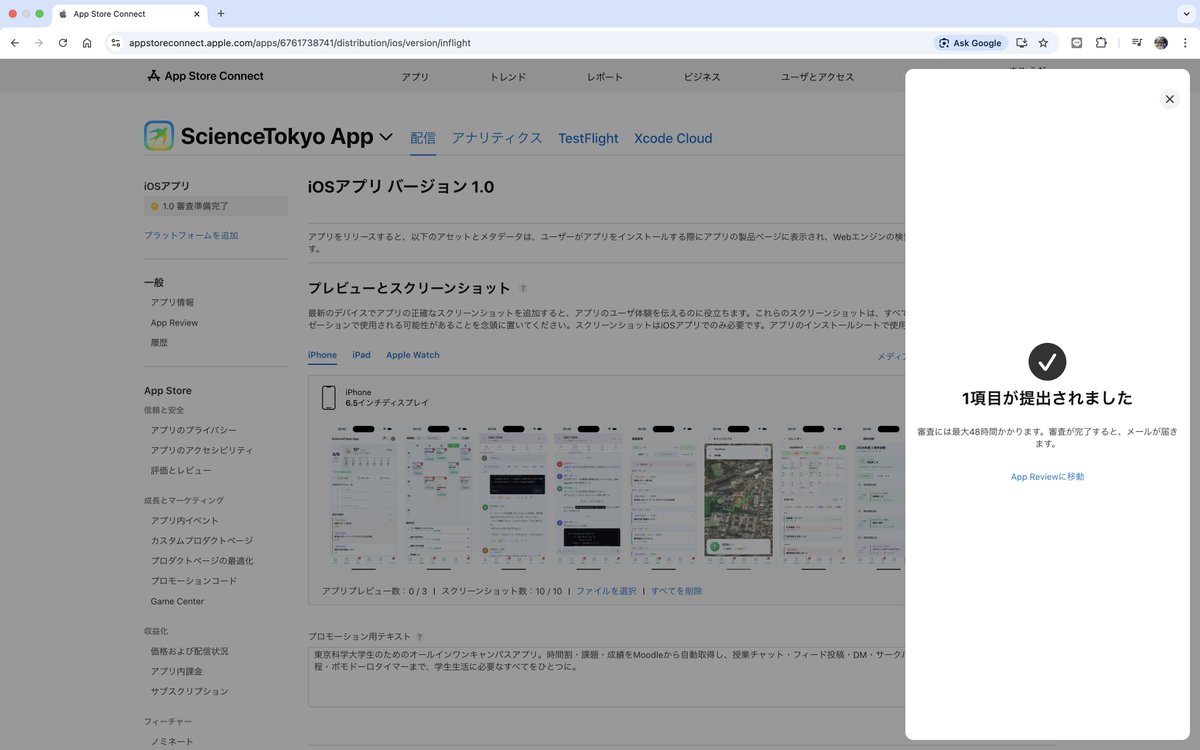Switch to the TestFlight tab
This screenshot has height=750, width=1200.
pos(587,138)
